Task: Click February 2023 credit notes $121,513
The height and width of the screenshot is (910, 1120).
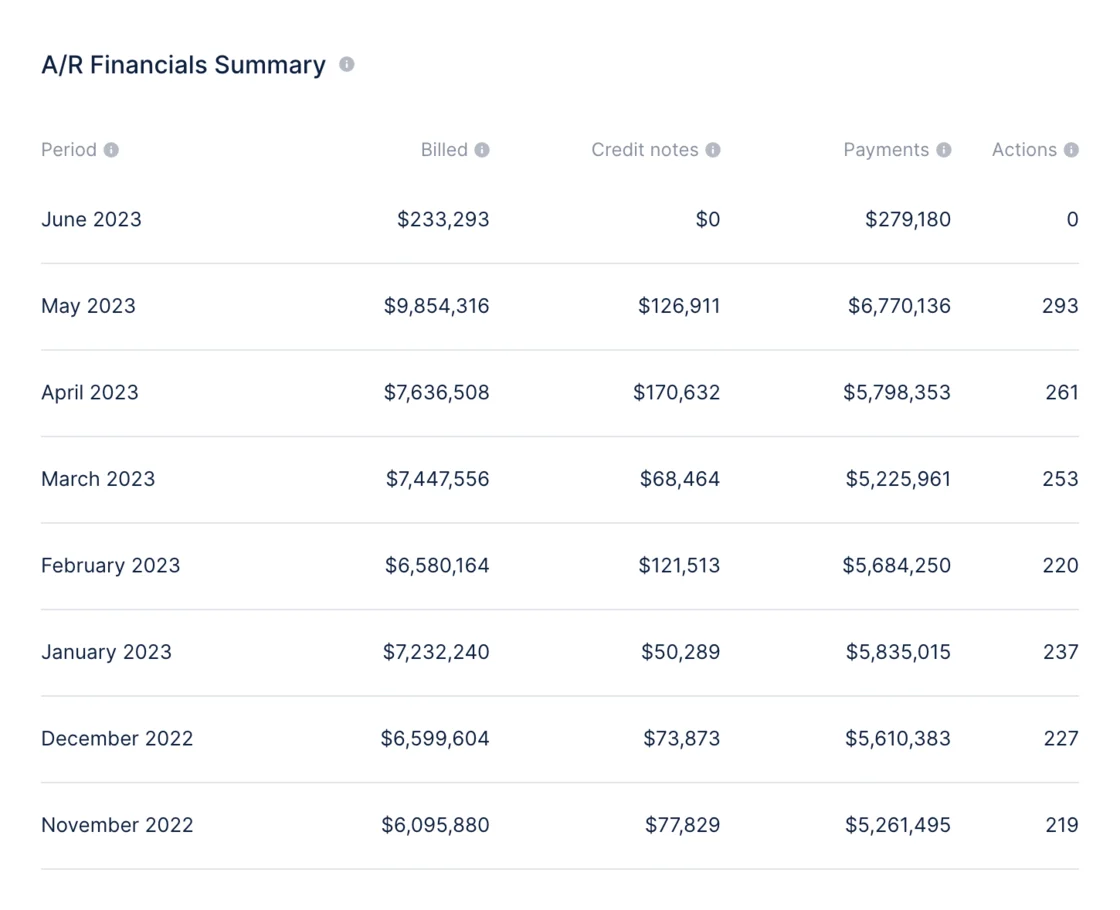Action: (x=679, y=565)
